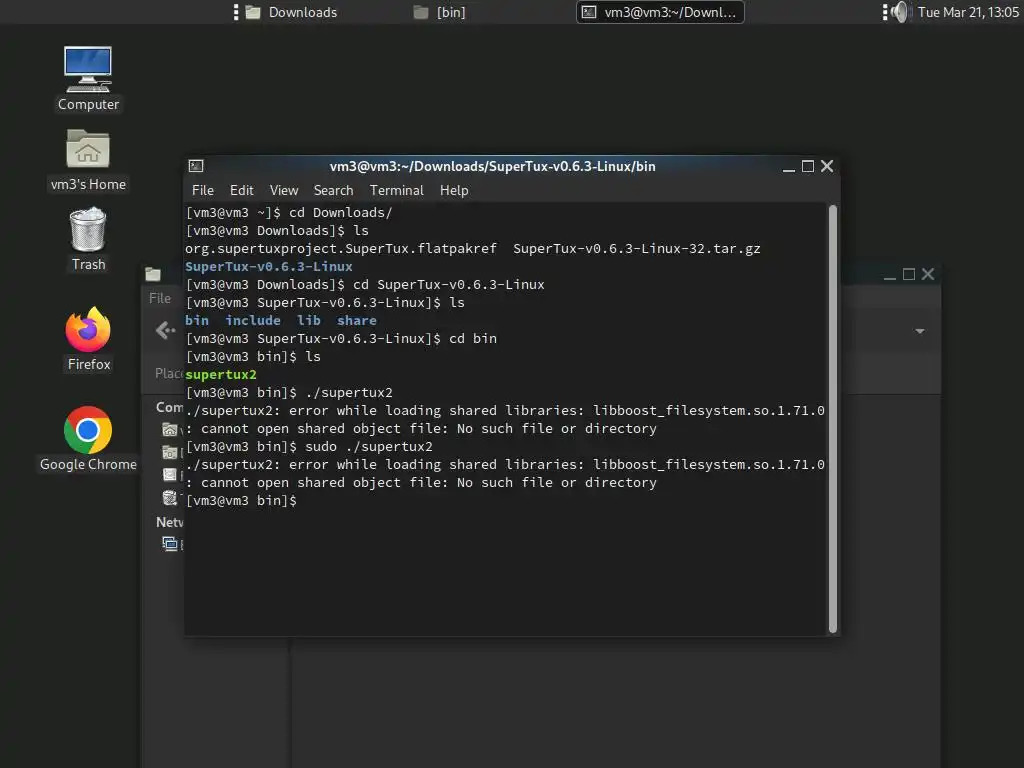
Task: Open the Search menu in terminal
Action: (x=333, y=191)
